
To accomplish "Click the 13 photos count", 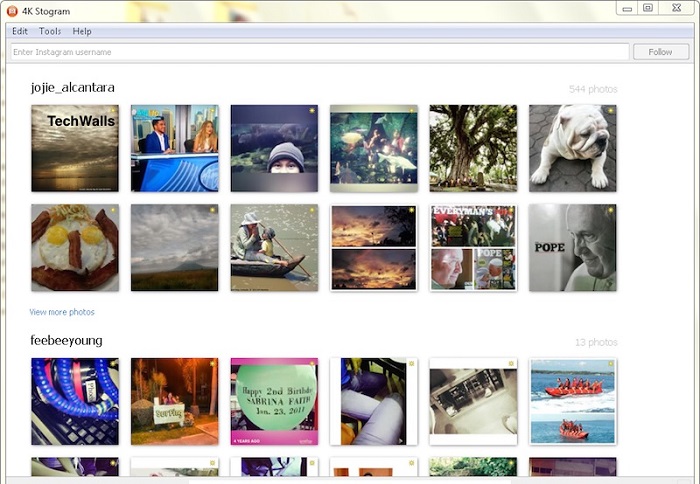I will click(x=596, y=342).
